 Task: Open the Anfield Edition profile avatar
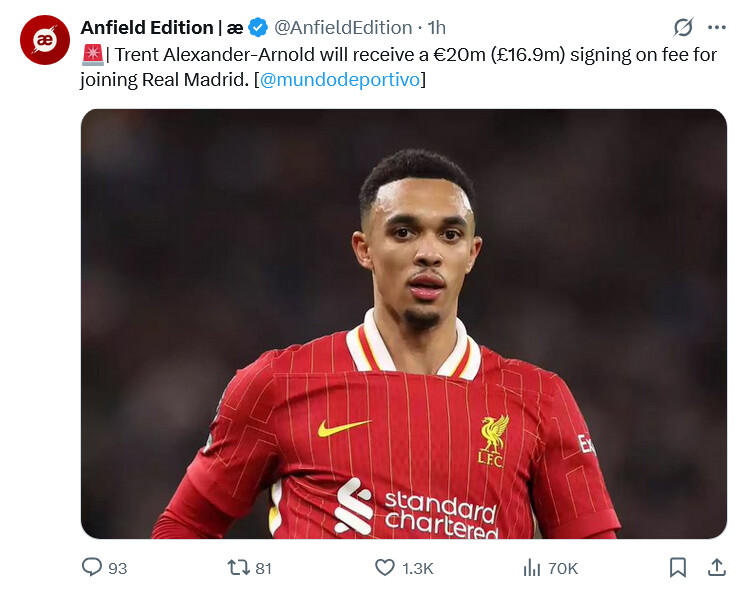pos(45,40)
